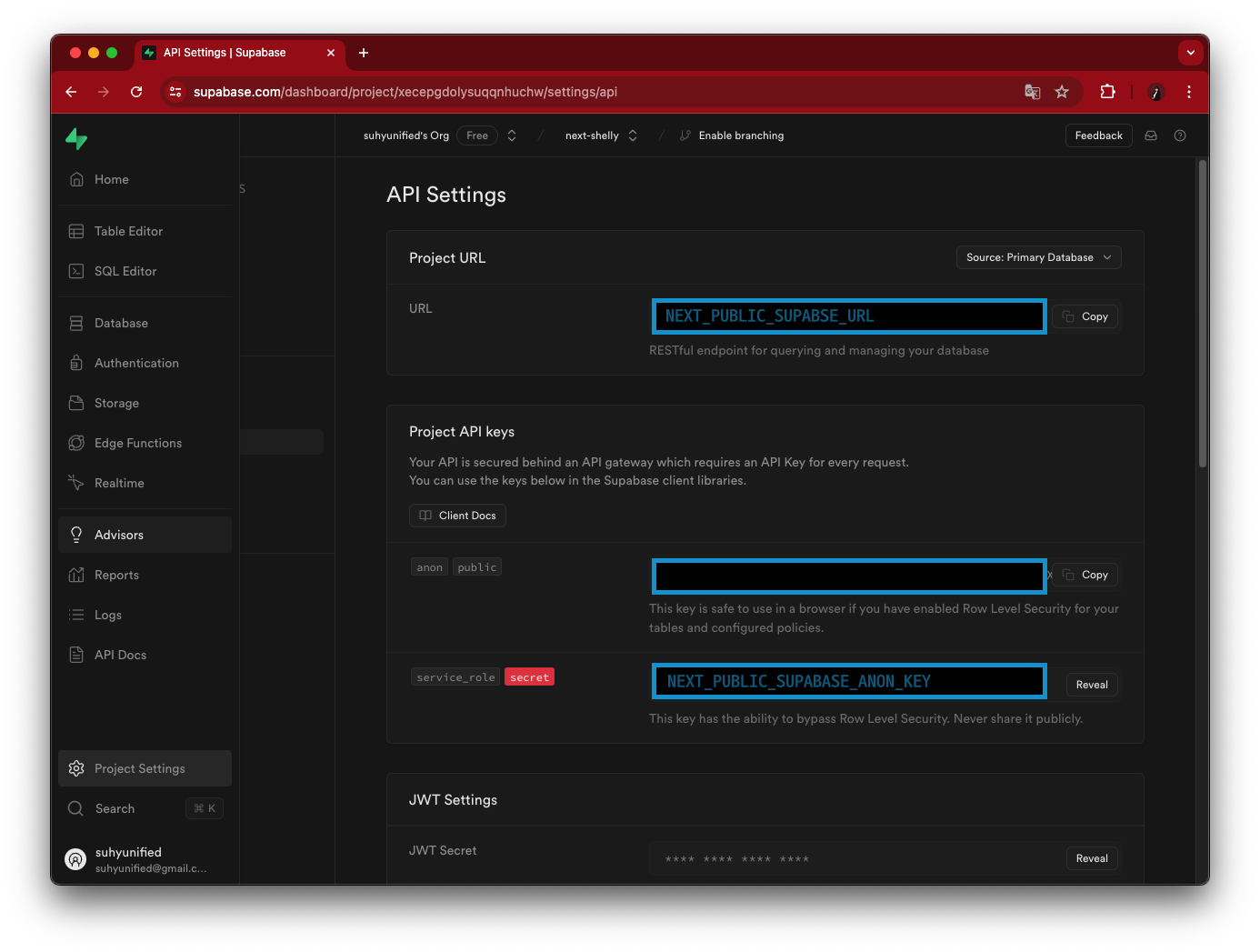
Task: Reload the page
Action: pos(136,92)
